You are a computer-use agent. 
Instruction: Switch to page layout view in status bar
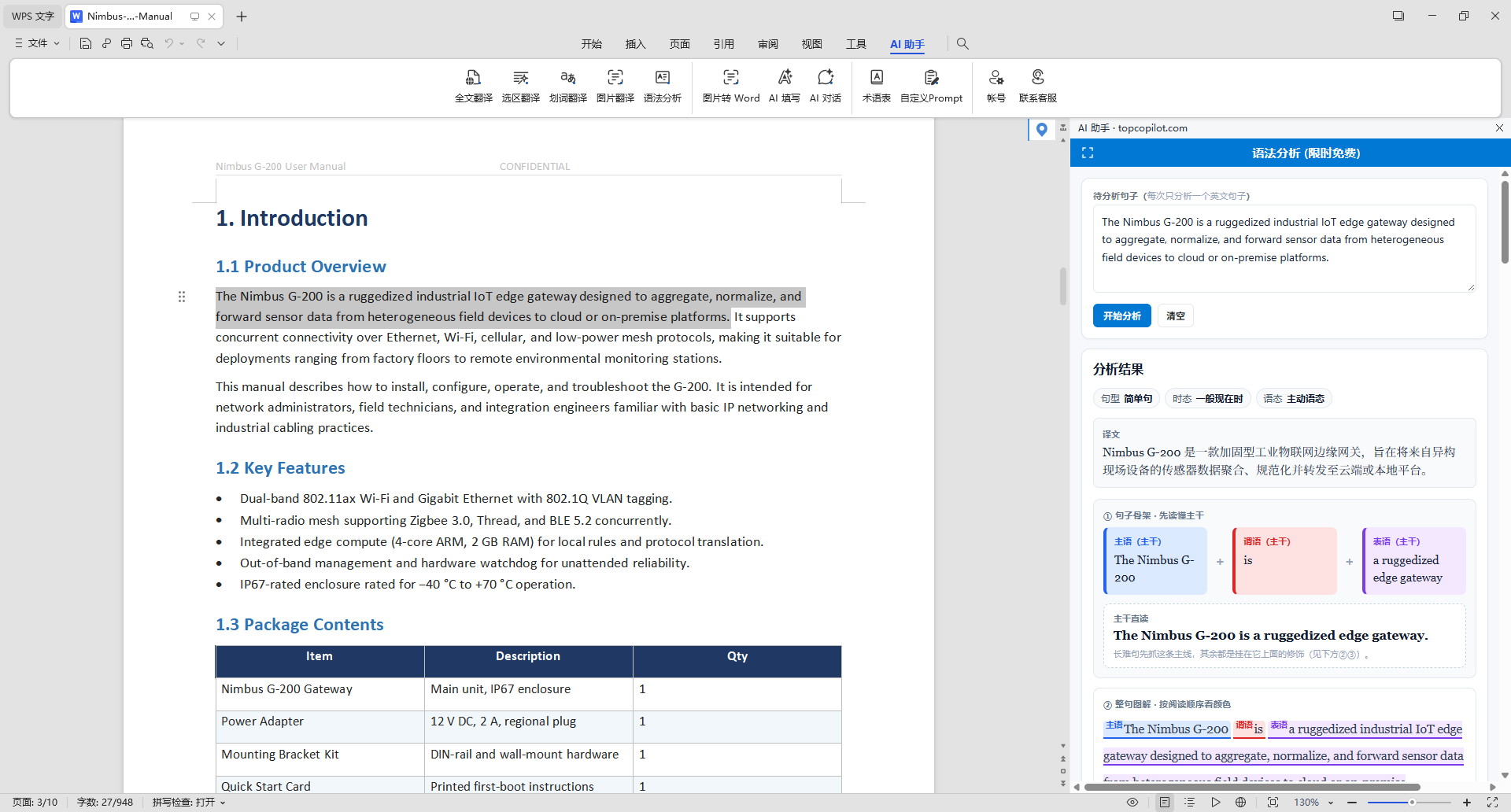tap(1164, 803)
